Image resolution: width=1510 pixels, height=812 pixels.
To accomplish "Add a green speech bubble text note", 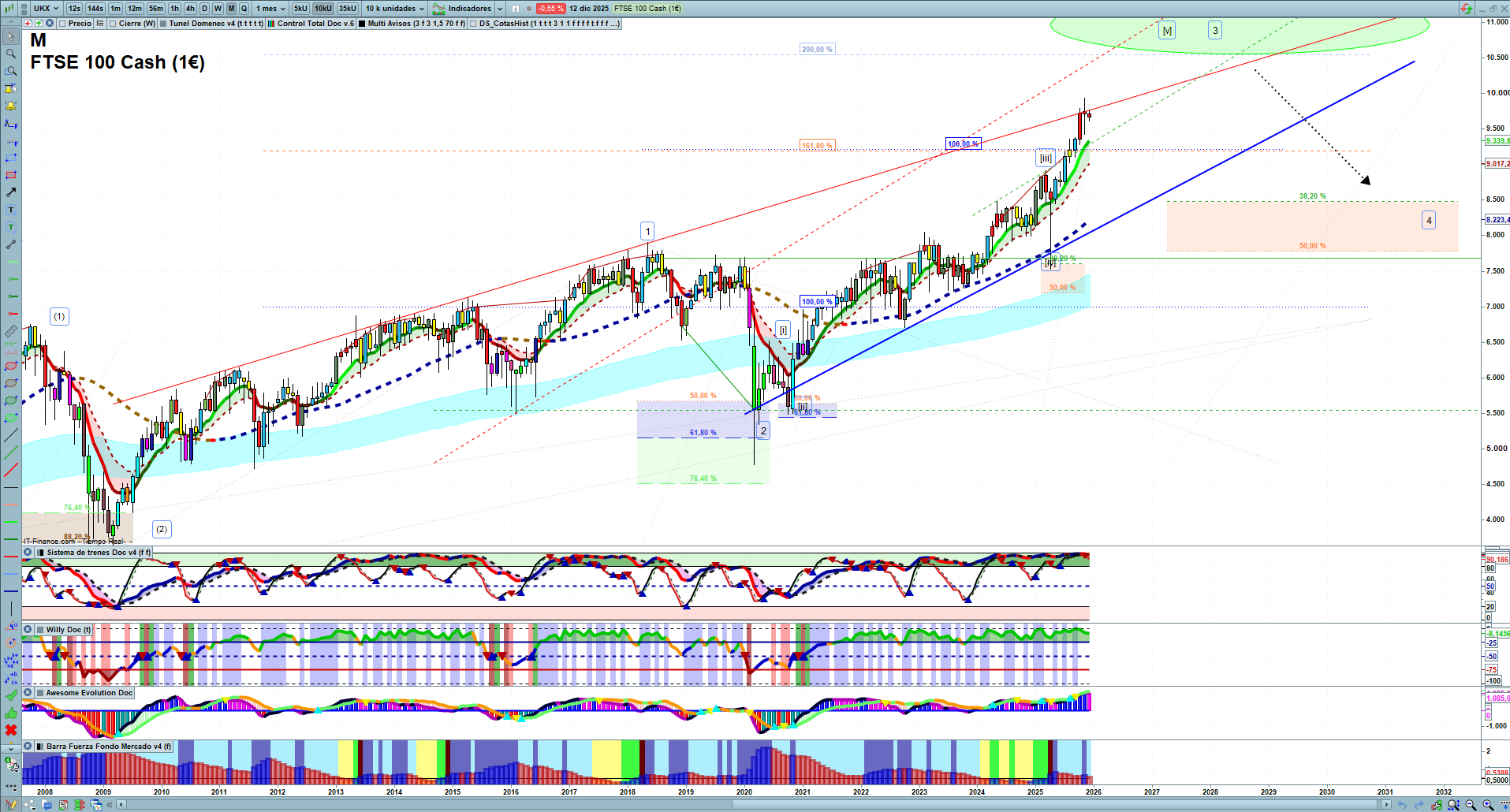I will tap(11, 227).
